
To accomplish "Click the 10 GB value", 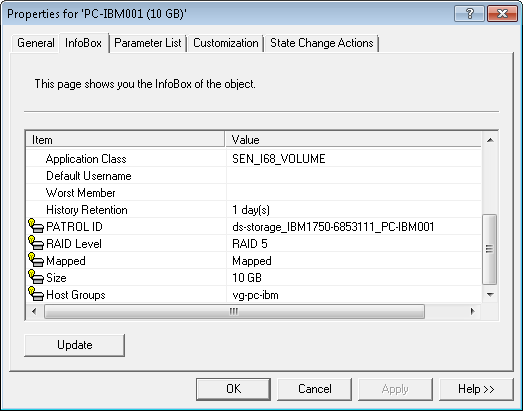I will pos(247,278).
